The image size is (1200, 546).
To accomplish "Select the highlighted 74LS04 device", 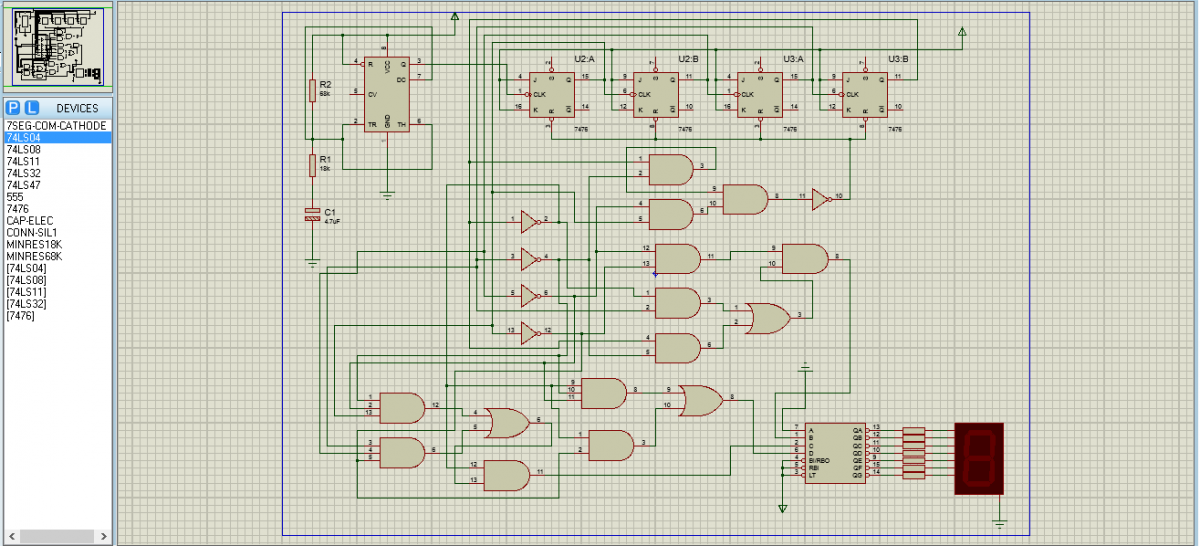I will click(x=56, y=138).
